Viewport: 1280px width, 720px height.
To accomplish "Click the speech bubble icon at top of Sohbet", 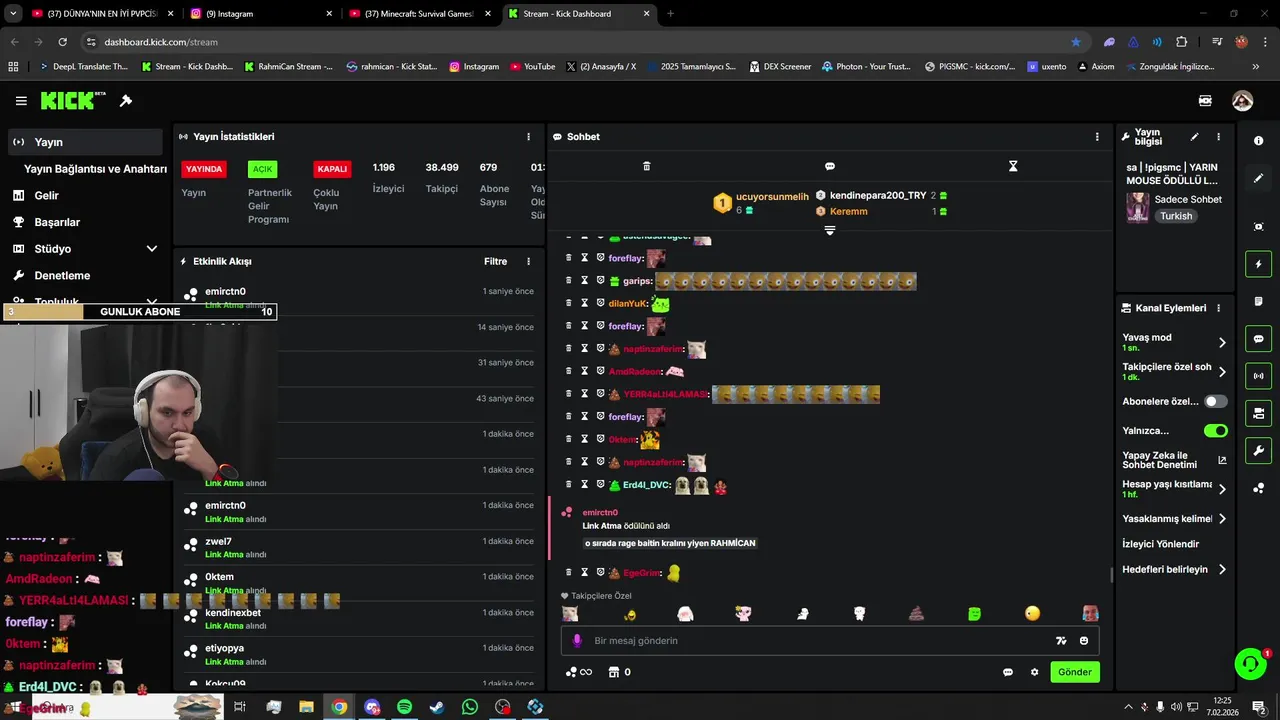I will click(x=829, y=166).
